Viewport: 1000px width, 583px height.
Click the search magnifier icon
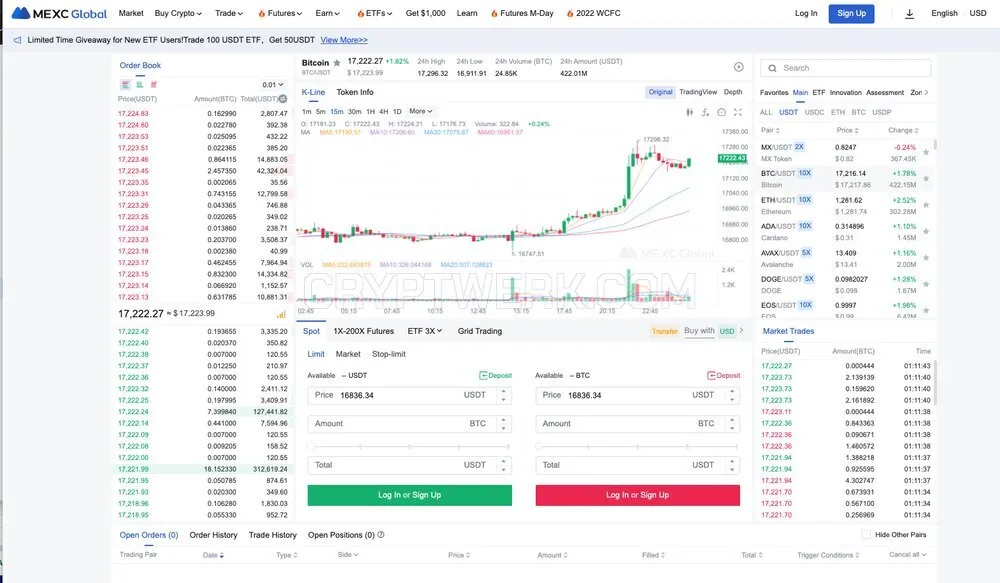click(x=772, y=68)
